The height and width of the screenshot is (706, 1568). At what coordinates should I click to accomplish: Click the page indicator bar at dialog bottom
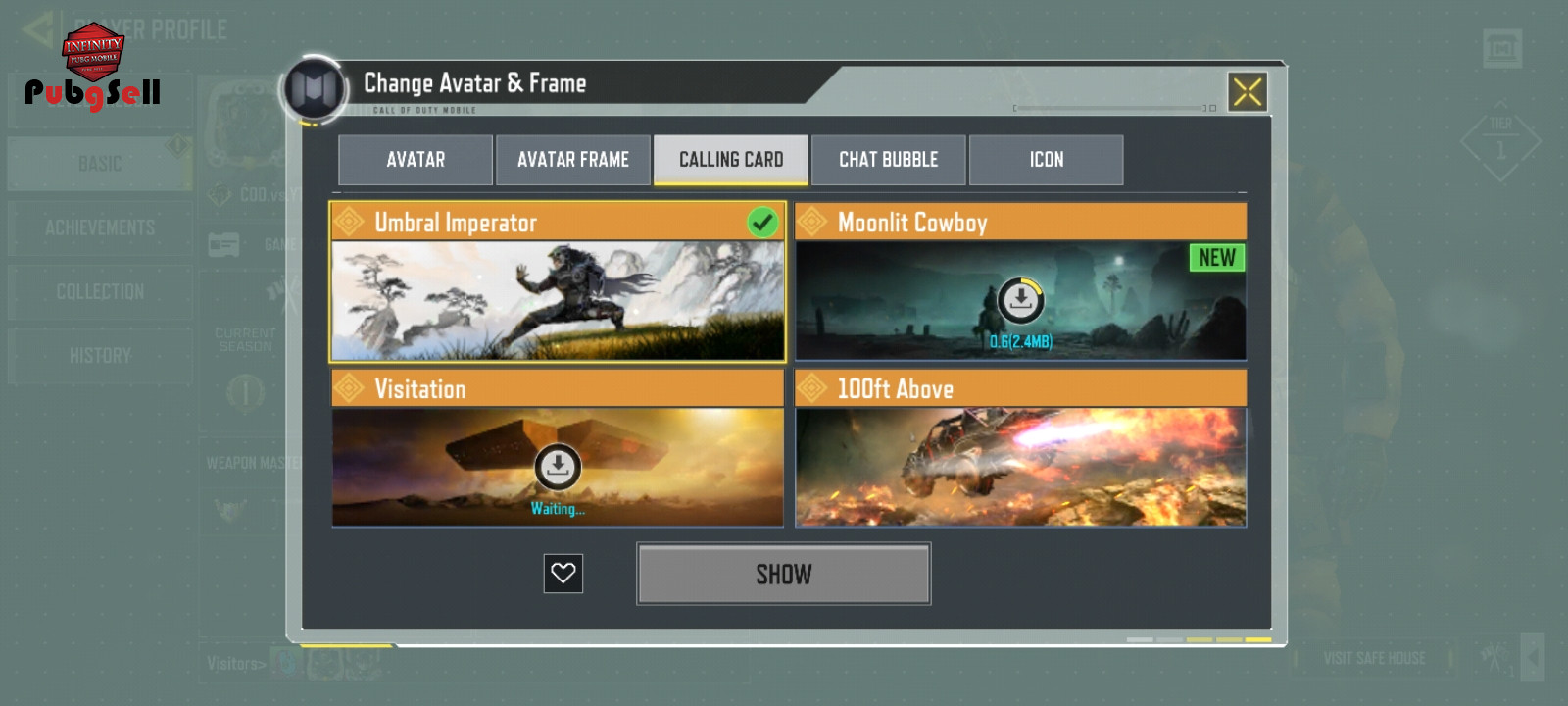coord(1200,639)
